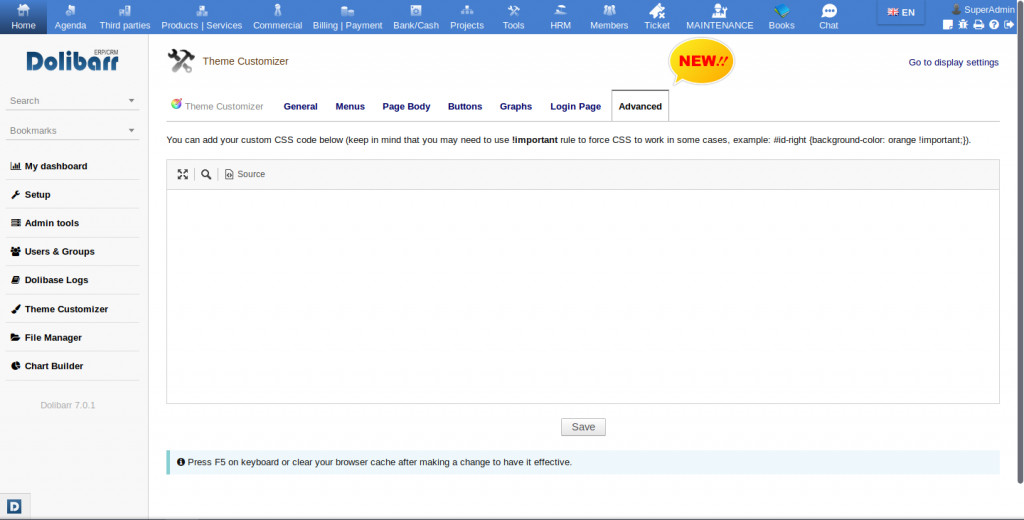Open the Home top menu
The height and width of the screenshot is (520, 1024).
click(x=24, y=17)
